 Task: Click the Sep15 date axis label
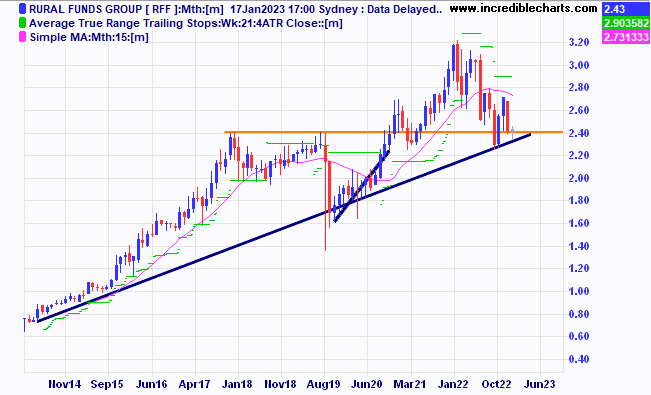point(107,384)
